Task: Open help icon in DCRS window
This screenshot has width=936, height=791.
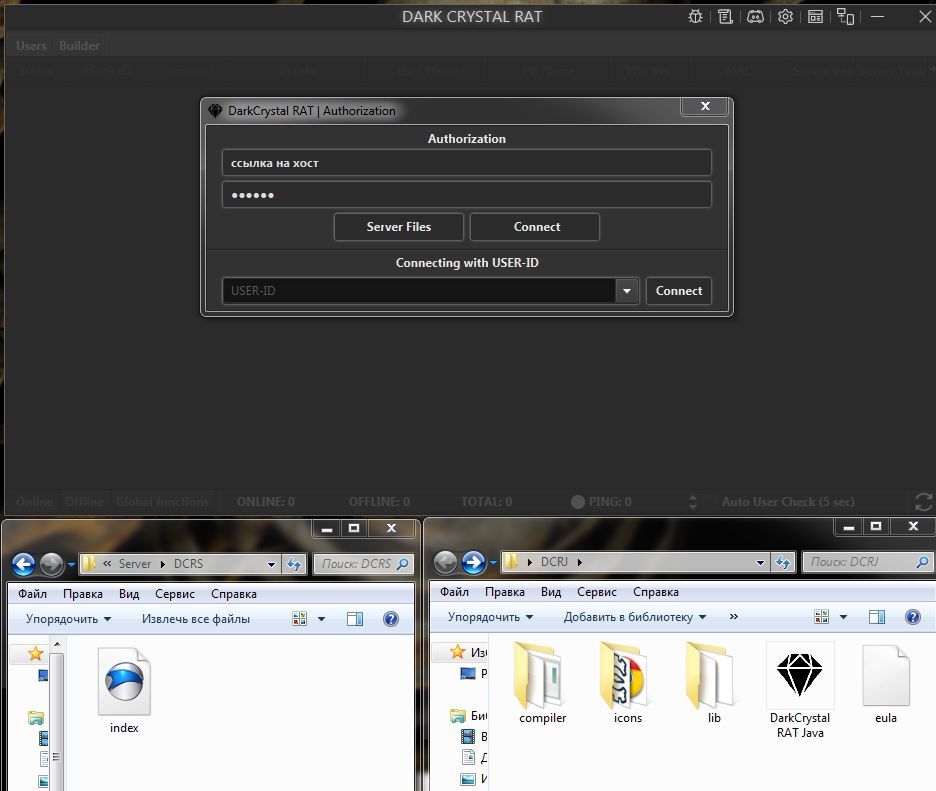Action: pos(391,618)
